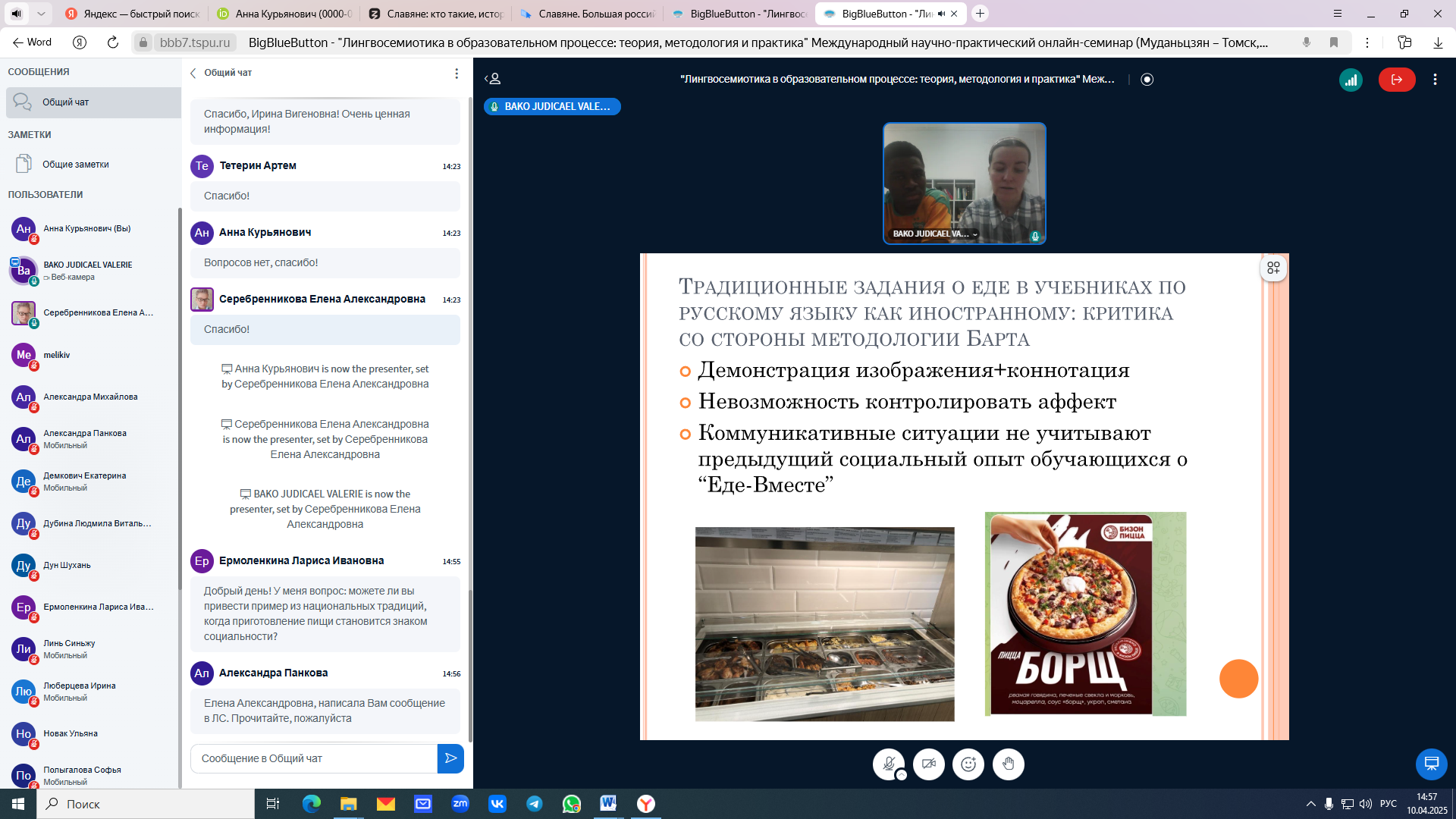Screen dimensions: 1456x819
Task: Go back to Word with back arrow
Action: pyautogui.click(x=33, y=42)
